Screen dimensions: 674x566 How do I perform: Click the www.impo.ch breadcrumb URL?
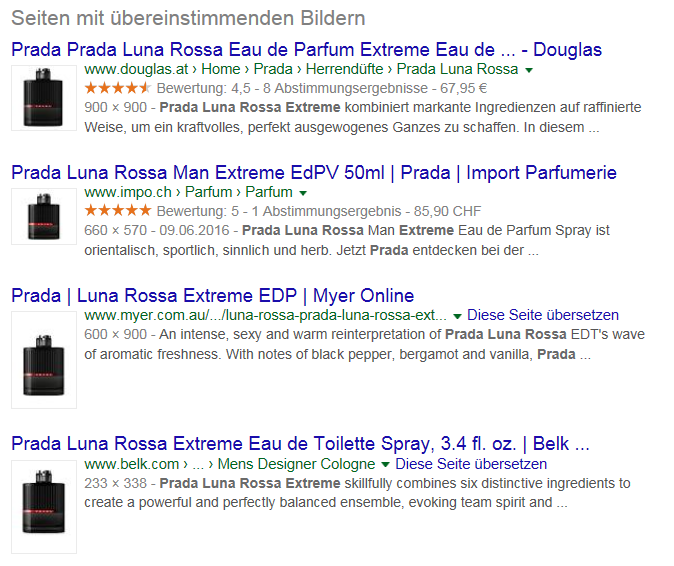click(x=128, y=192)
